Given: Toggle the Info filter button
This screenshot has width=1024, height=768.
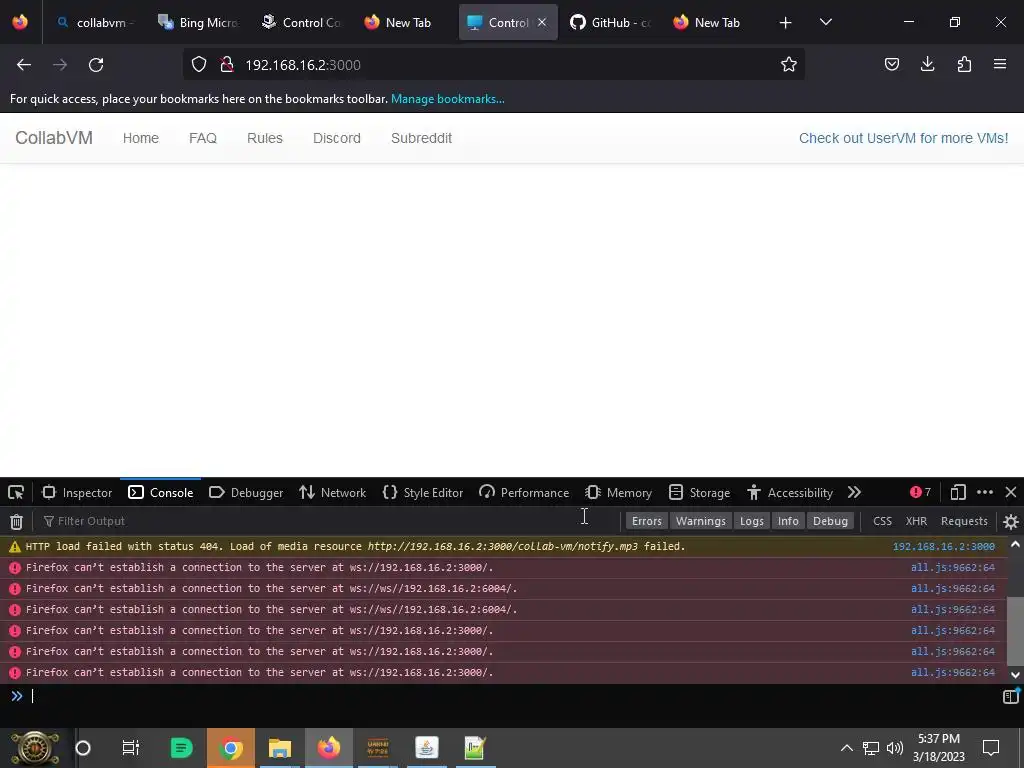Looking at the screenshot, I should tap(788, 521).
